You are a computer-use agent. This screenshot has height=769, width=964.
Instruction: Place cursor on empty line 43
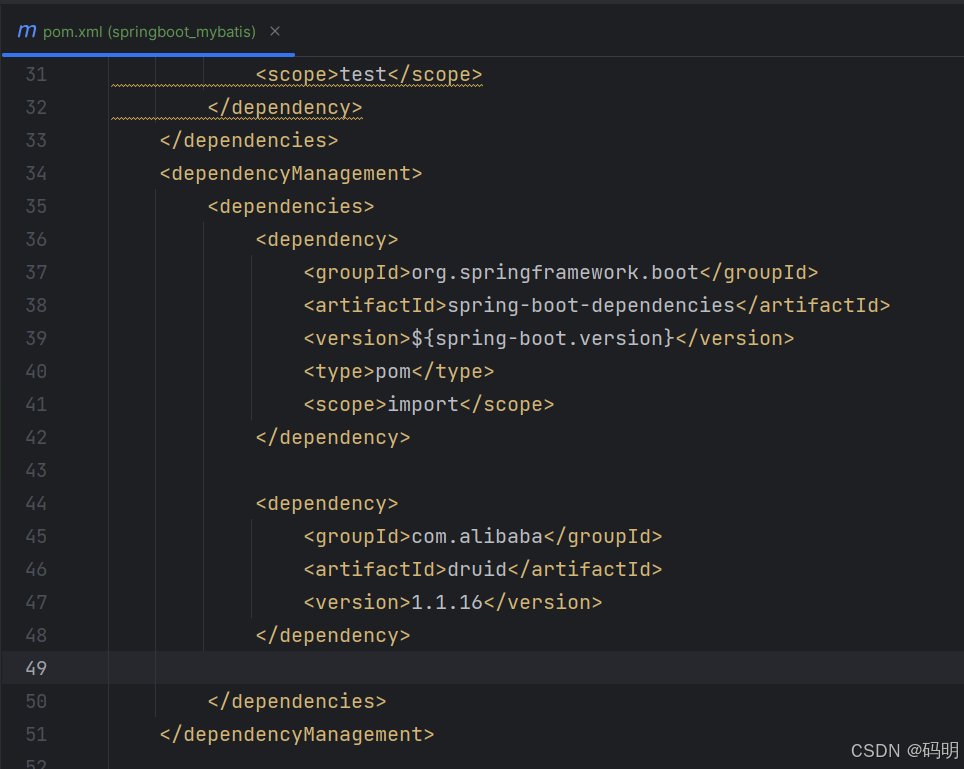pyautogui.click(x=300, y=470)
